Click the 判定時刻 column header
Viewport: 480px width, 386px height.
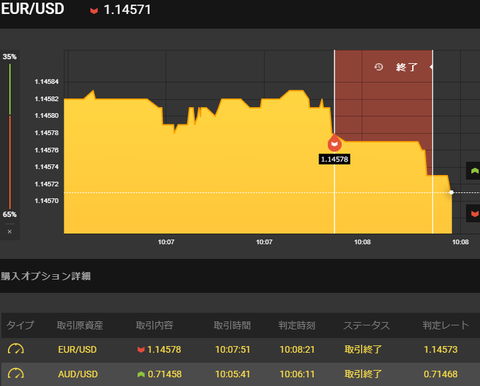297,325
